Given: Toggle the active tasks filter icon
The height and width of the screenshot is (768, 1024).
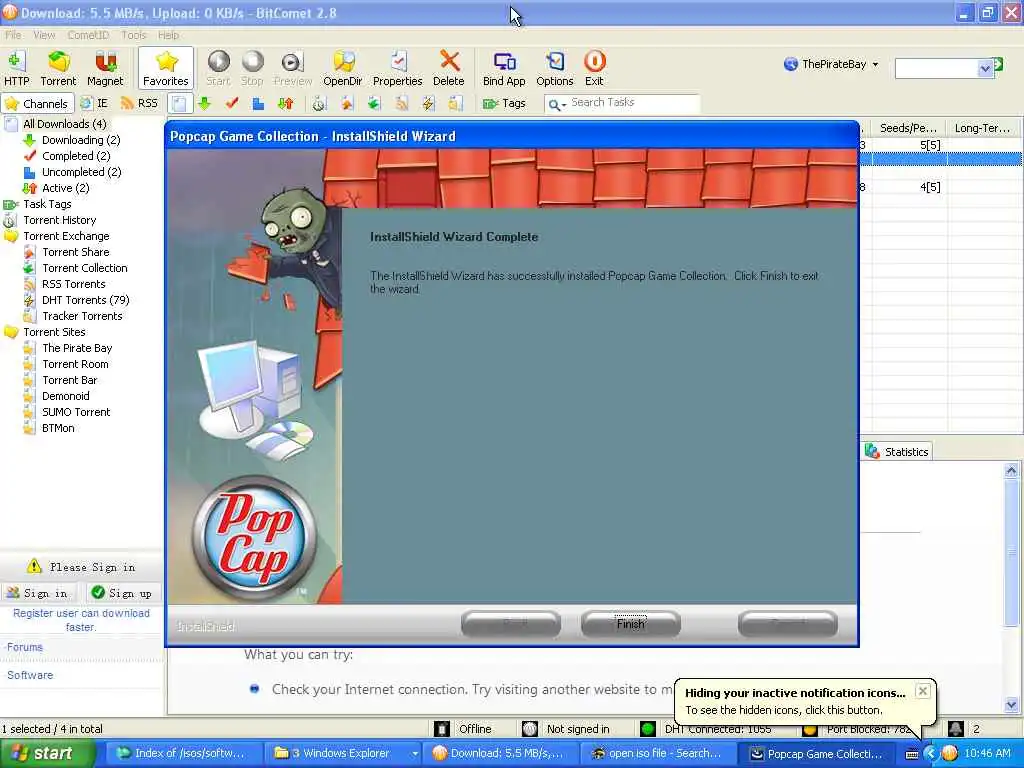Looking at the screenshot, I should (x=285, y=103).
